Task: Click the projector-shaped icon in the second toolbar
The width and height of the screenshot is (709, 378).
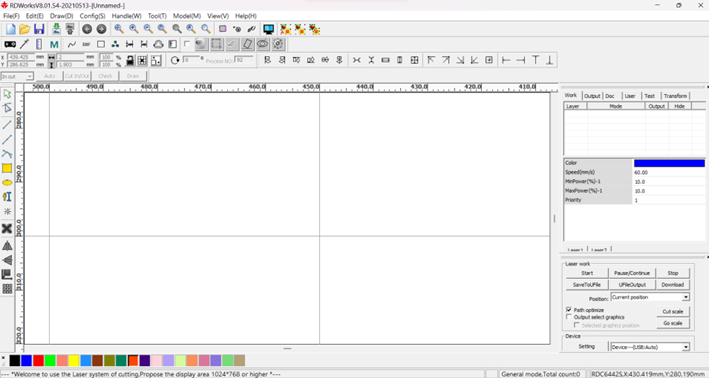Action: coord(10,44)
